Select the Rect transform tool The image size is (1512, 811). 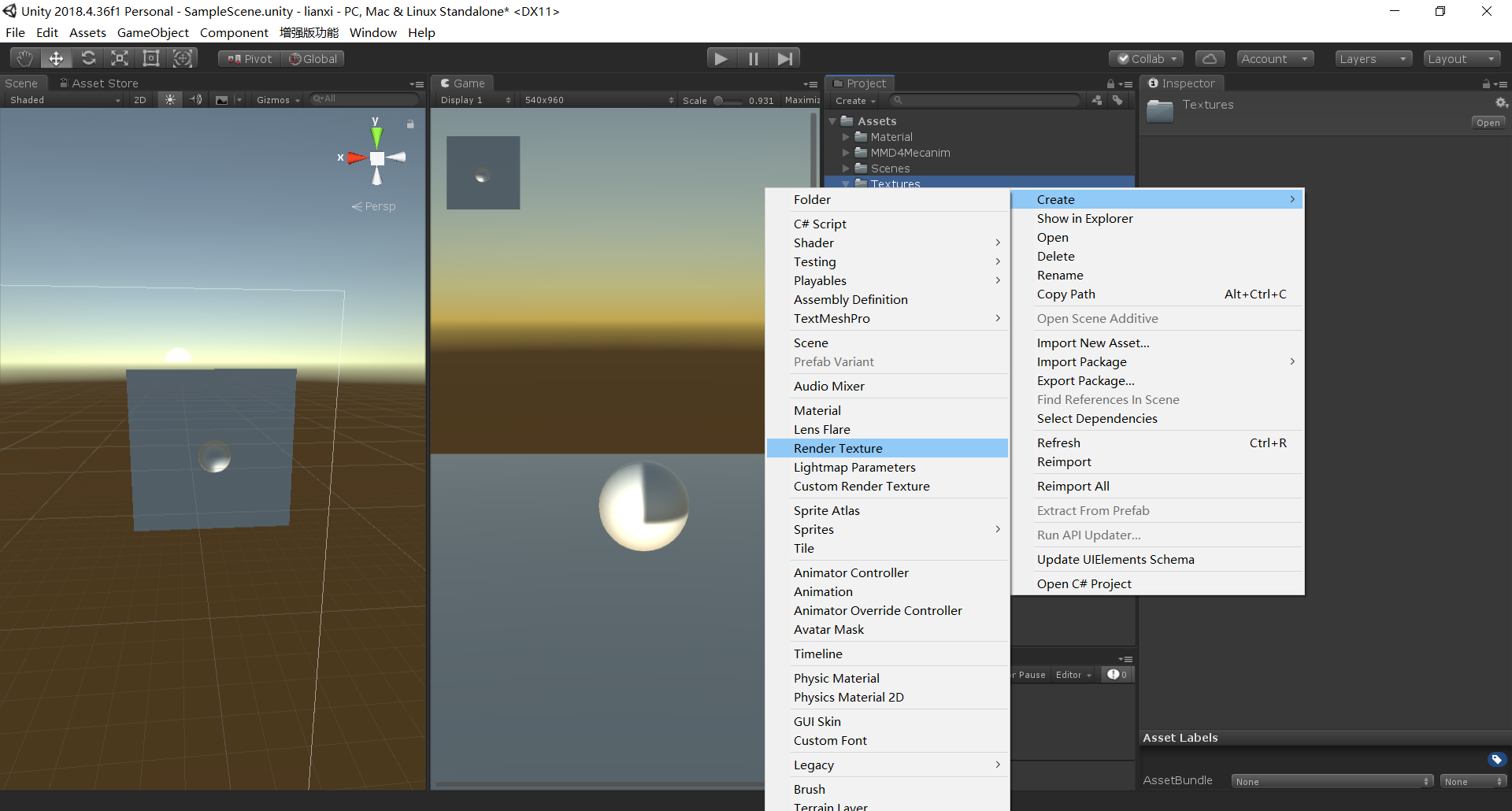click(x=150, y=57)
